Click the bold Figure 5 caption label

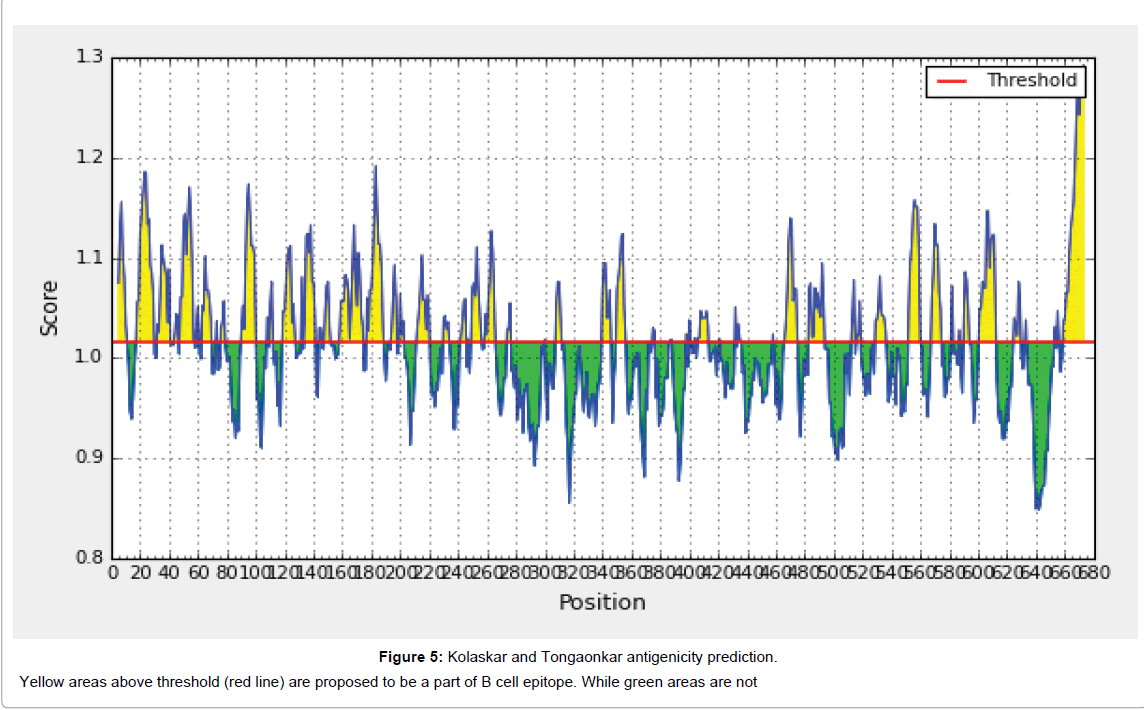410,657
